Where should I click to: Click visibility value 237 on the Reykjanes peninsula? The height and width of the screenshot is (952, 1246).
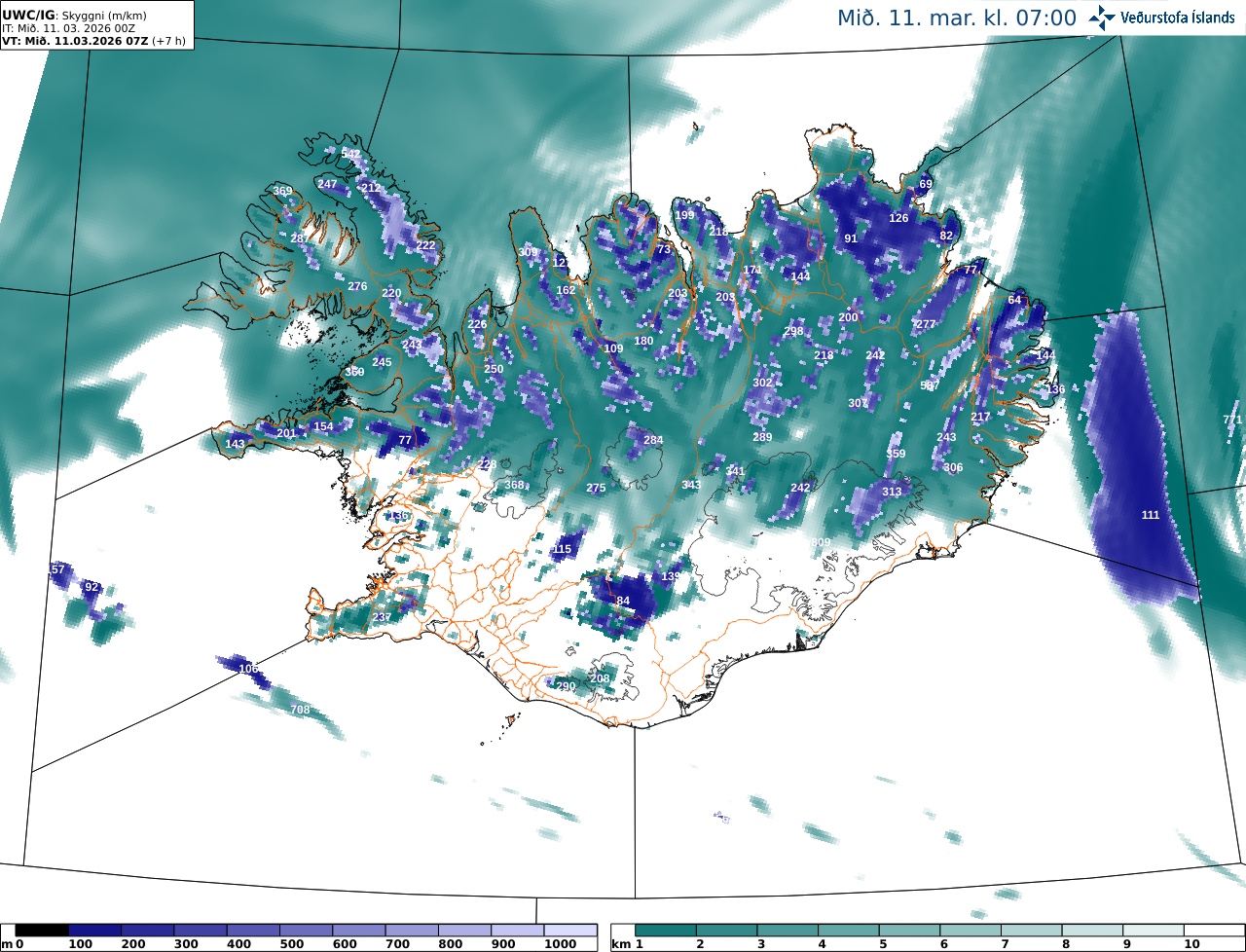click(x=382, y=618)
